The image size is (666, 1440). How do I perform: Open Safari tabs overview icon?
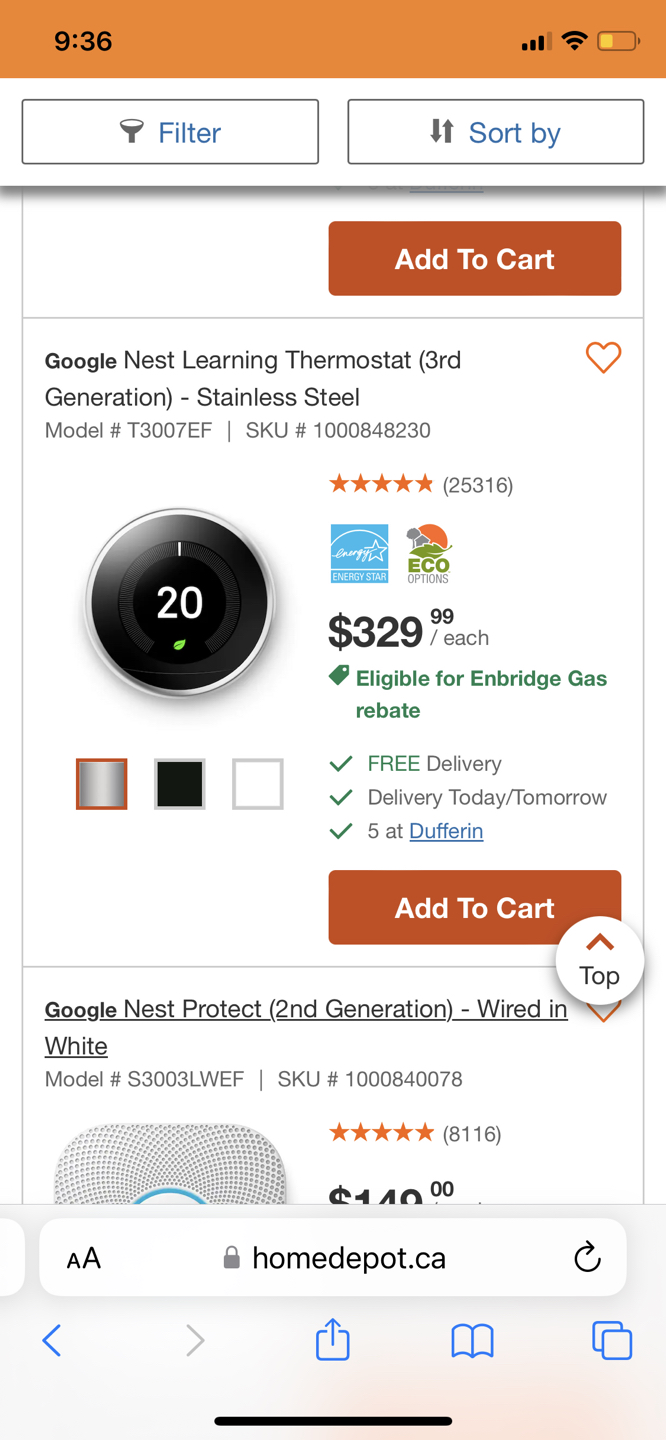point(611,1340)
